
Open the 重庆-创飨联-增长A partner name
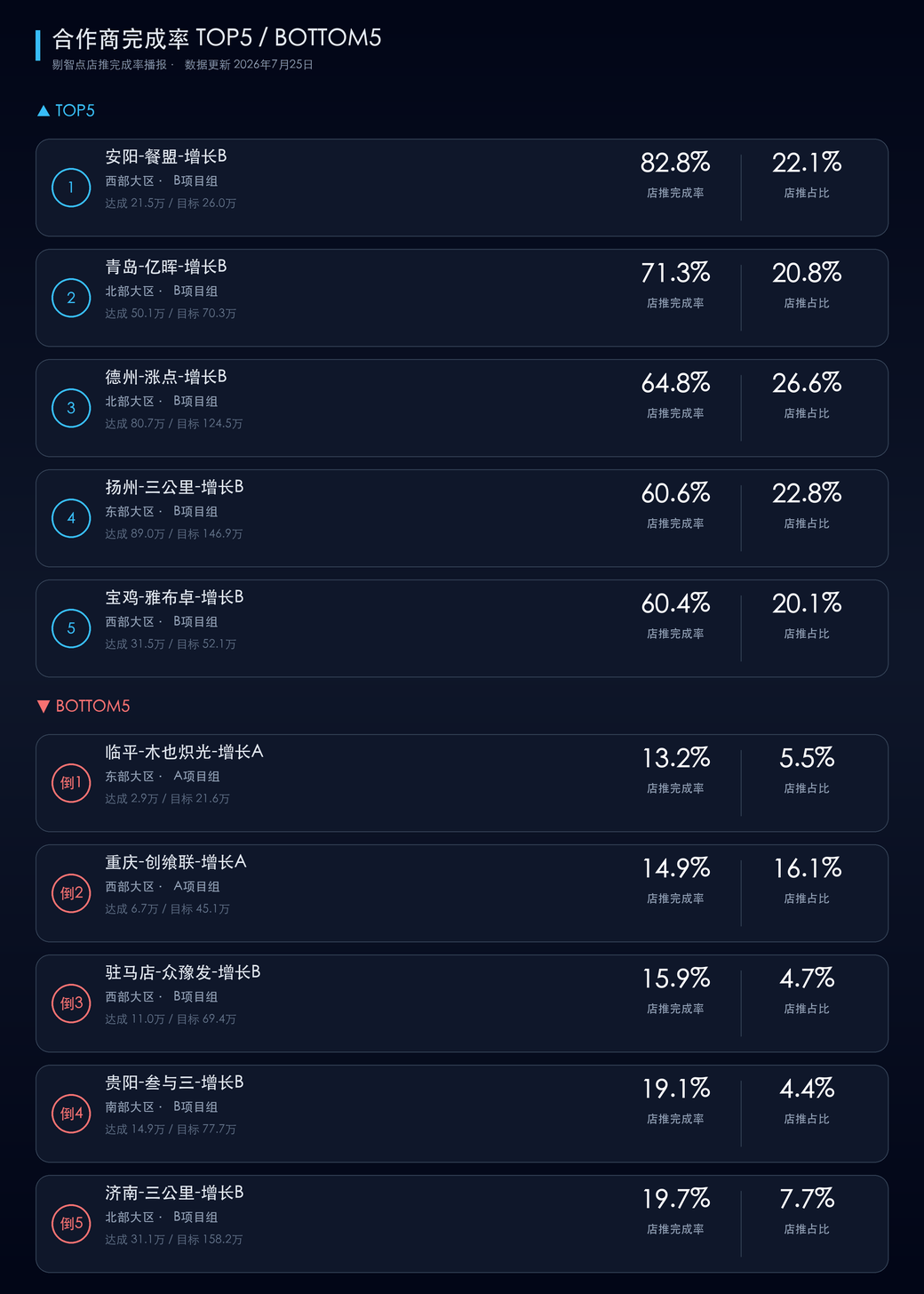coord(176,862)
